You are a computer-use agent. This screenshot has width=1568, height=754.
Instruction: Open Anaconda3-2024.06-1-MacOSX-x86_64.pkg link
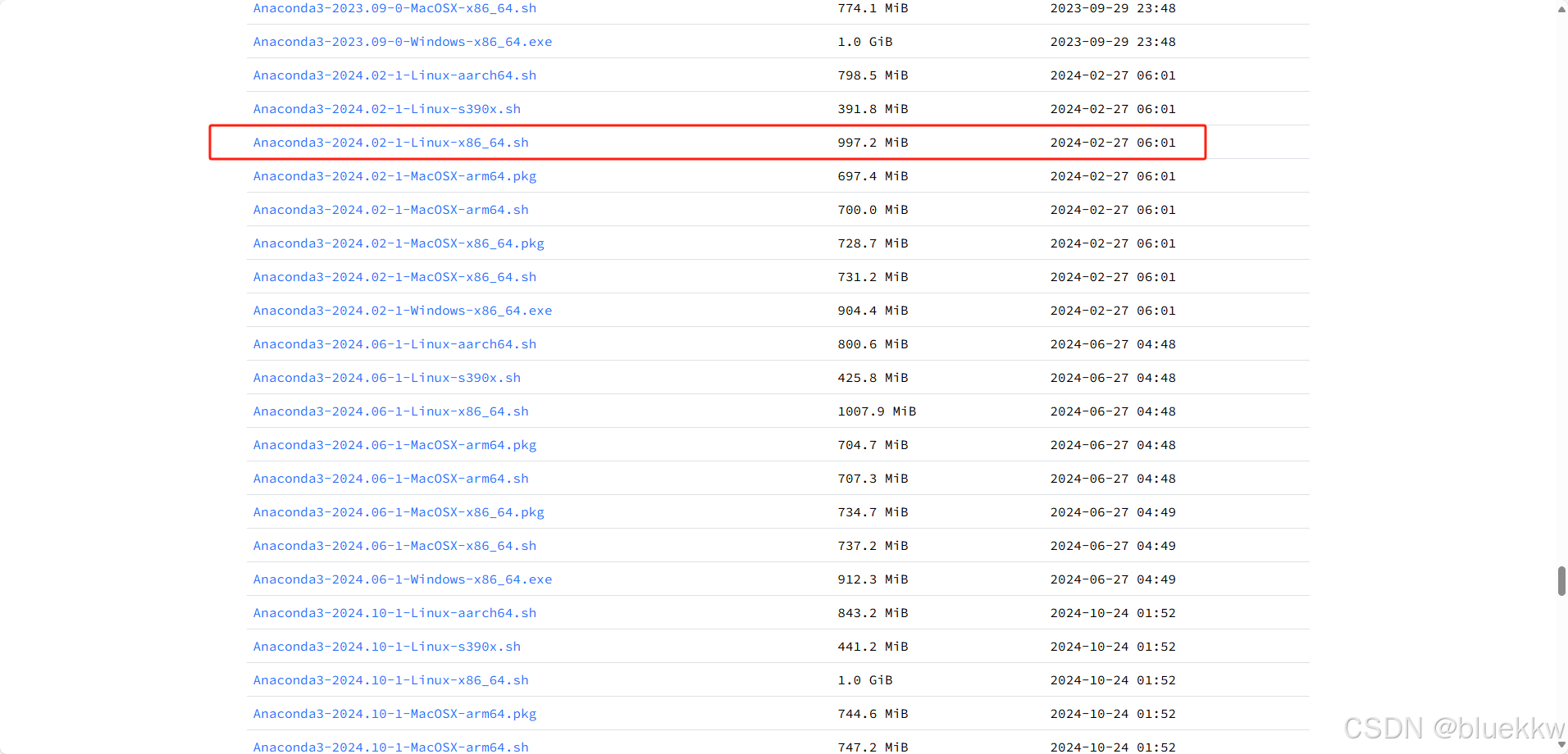399,512
